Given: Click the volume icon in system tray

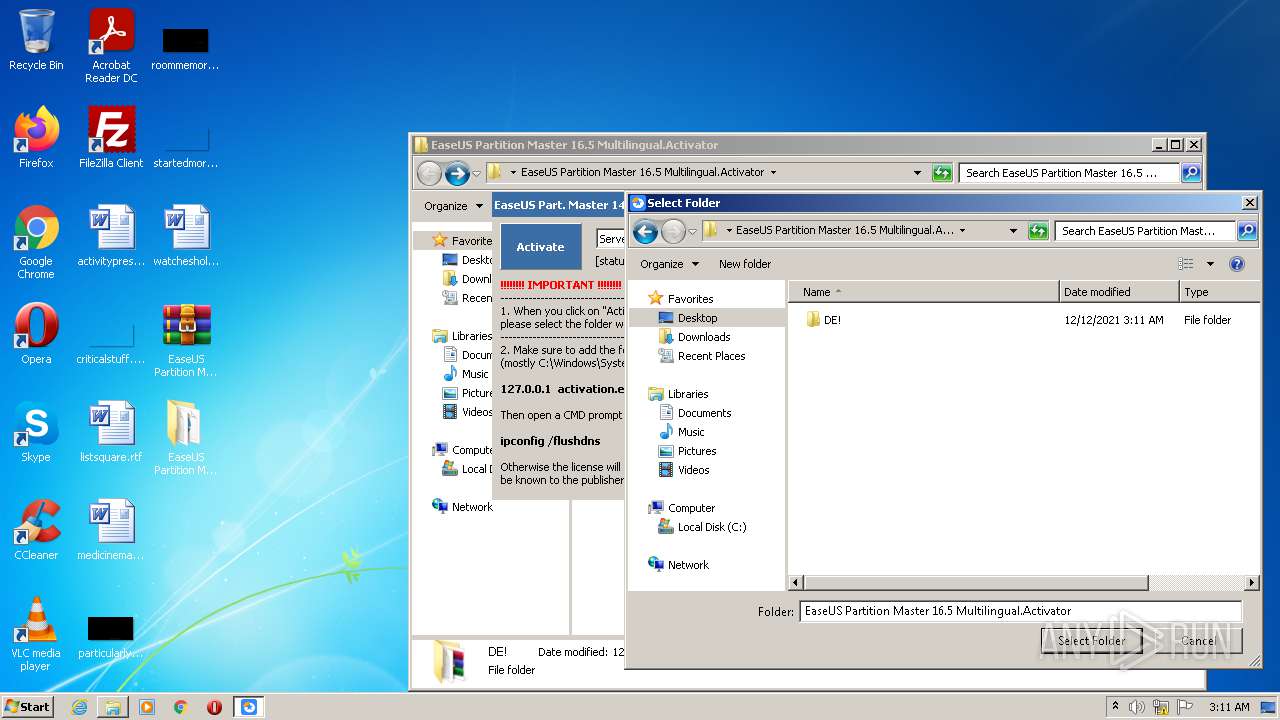Looking at the screenshot, I should point(1136,707).
